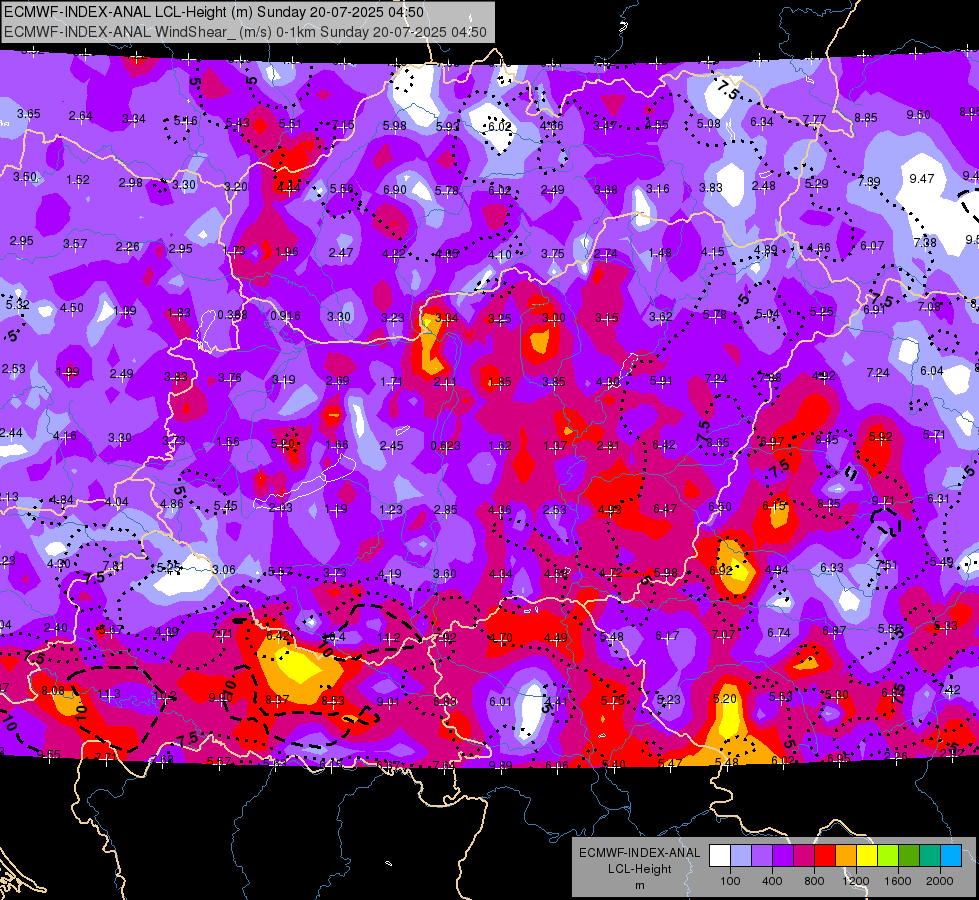Click the wind shear value '1.96'

tap(287, 252)
